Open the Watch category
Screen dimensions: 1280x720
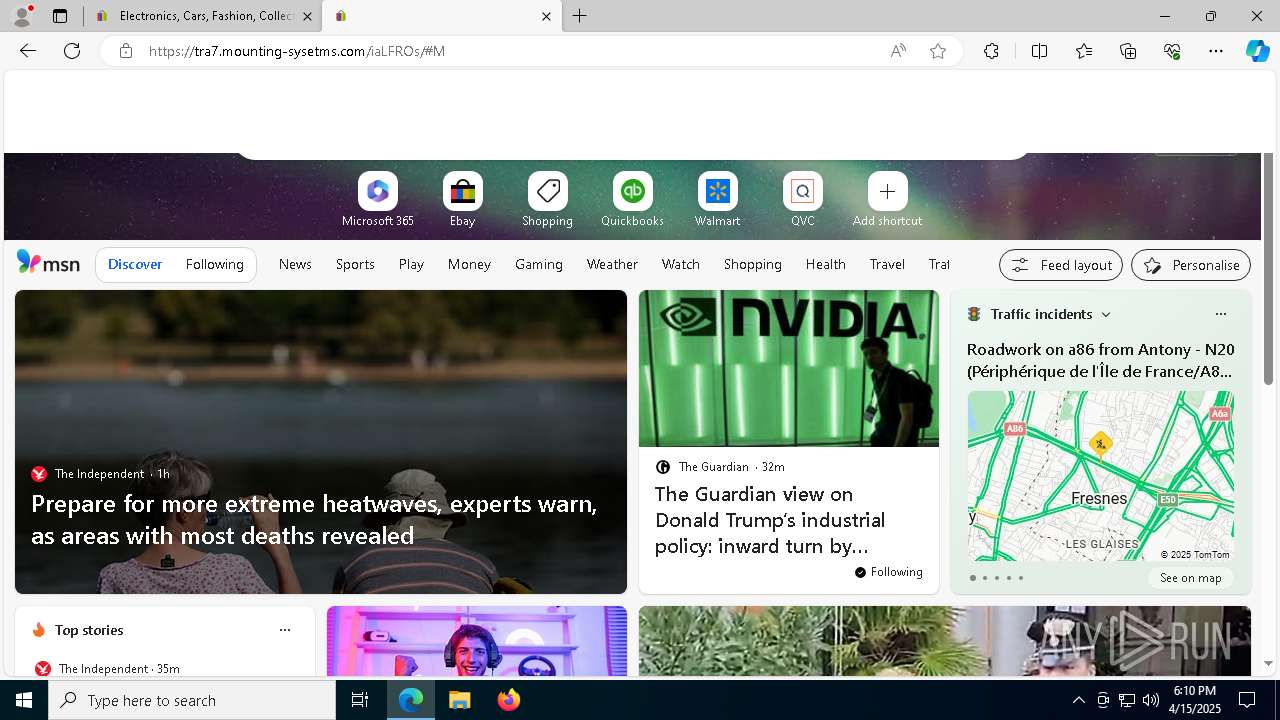[681, 264]
